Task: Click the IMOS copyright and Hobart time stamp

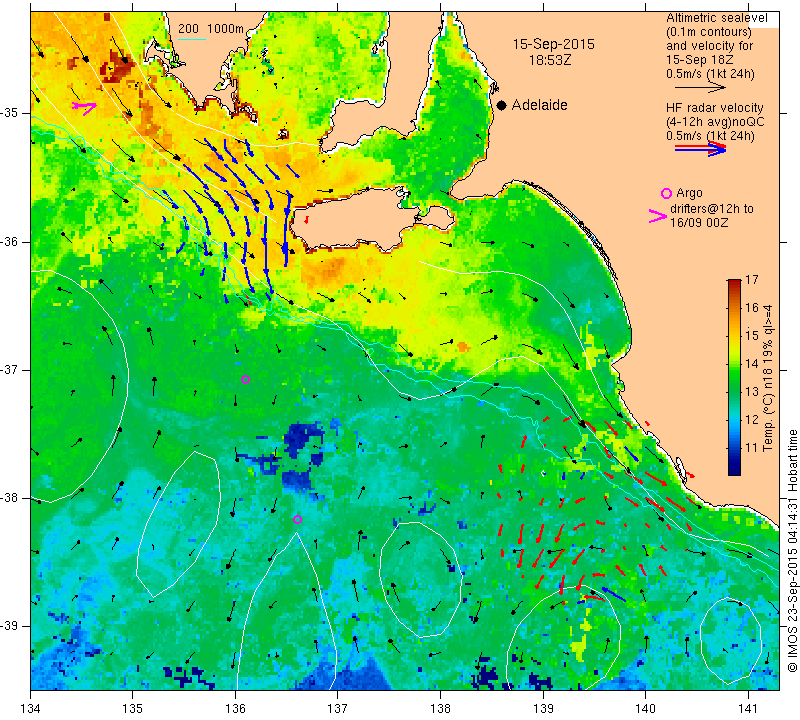Action: [x=792, y=551]
